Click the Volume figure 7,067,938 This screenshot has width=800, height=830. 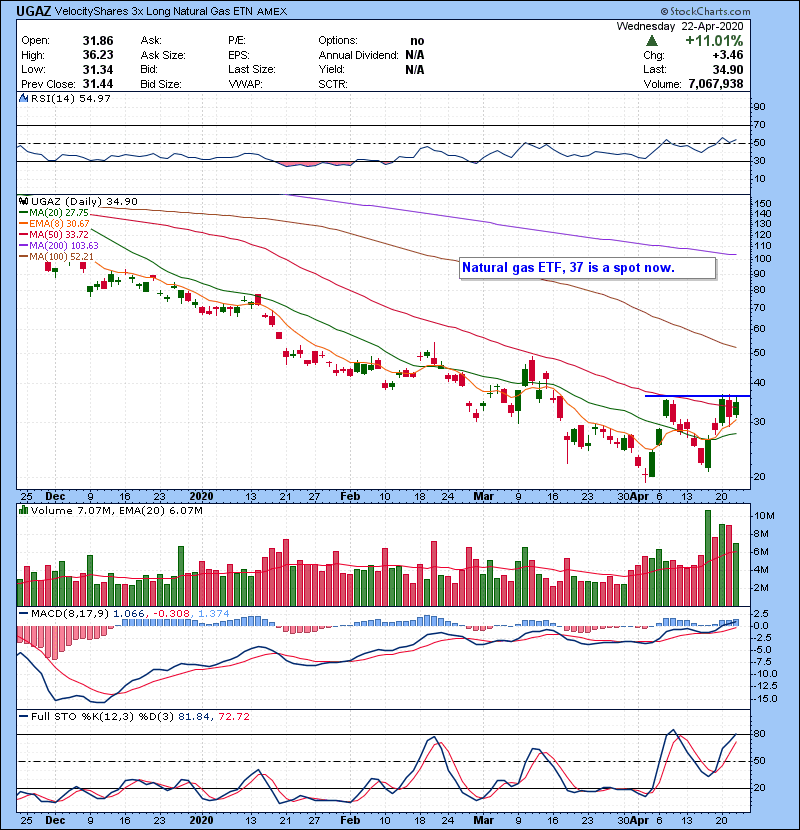(x=716, y=84)
